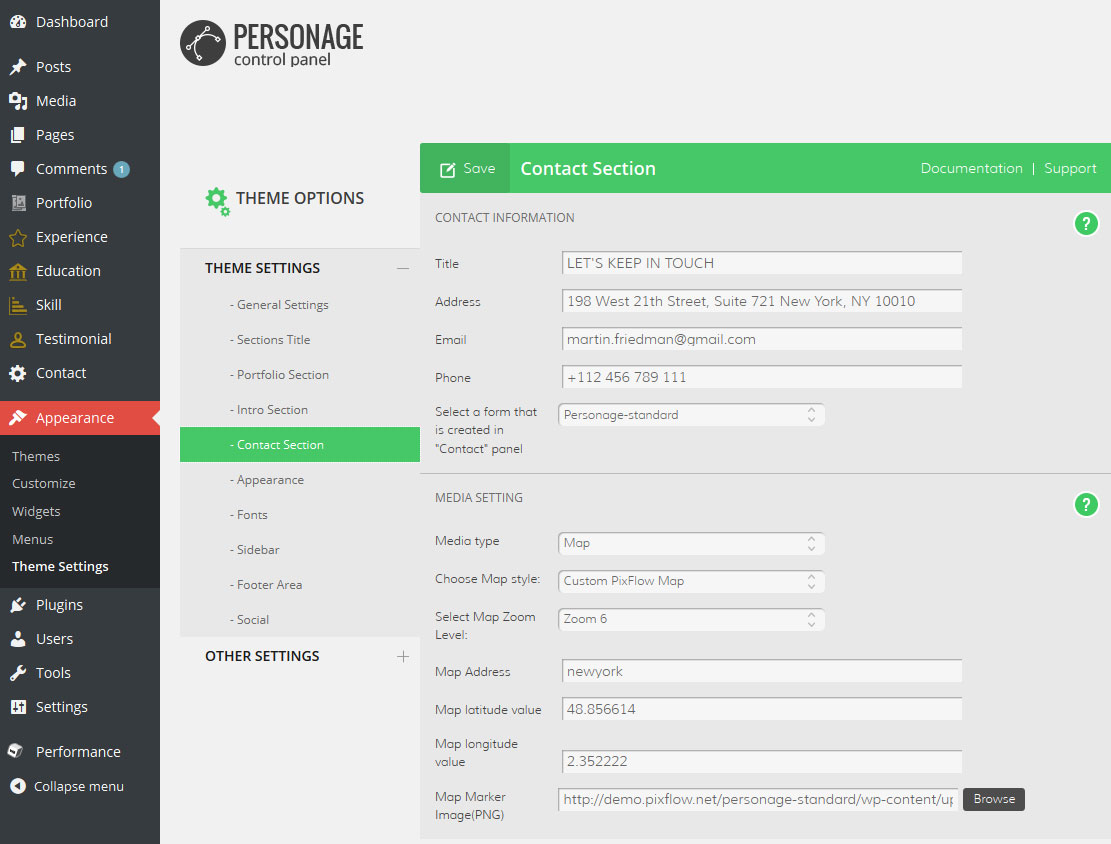1111x844 pixels.
Task: Click into the Email input field
Action: [761, 339]
